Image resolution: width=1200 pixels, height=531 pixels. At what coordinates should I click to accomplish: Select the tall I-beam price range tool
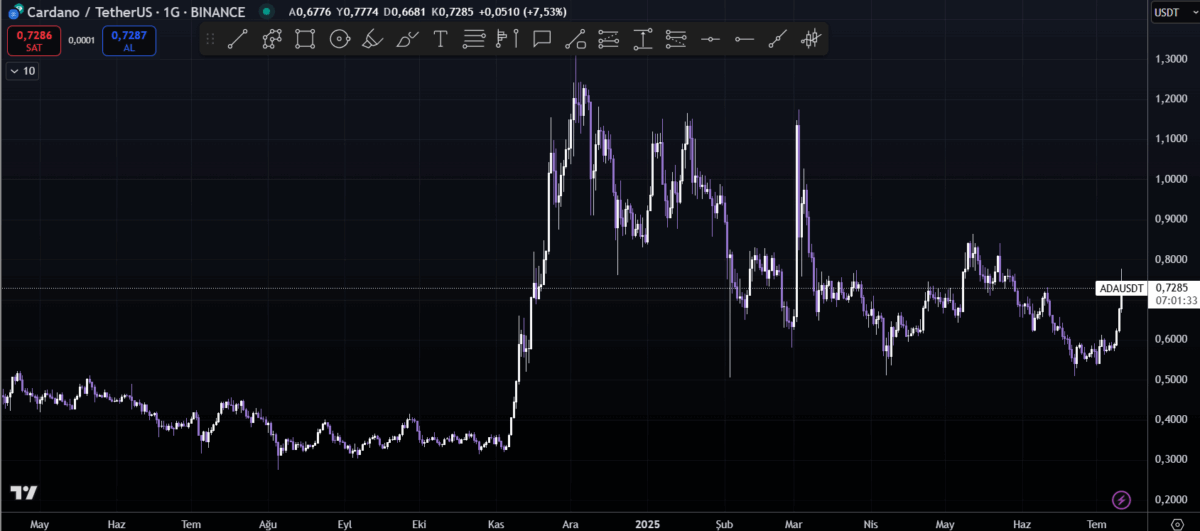click(x=643, y=40)
